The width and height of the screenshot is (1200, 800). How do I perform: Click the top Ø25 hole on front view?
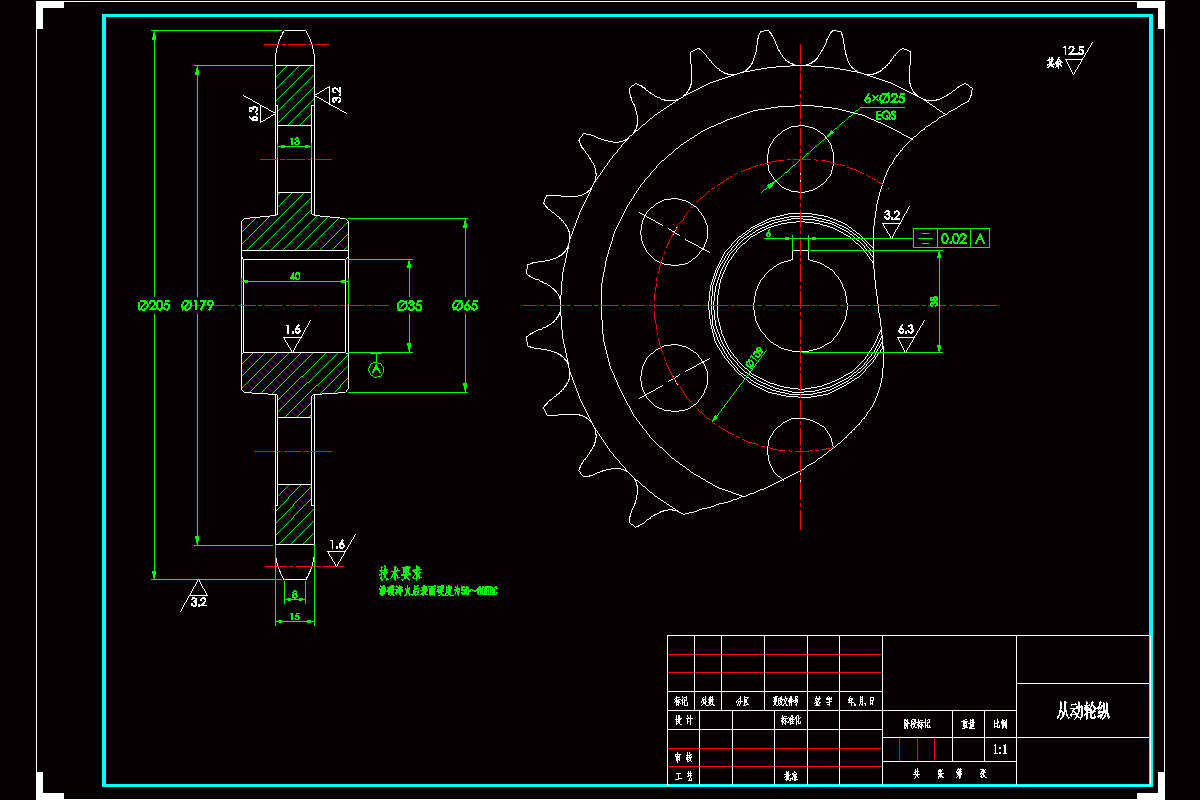(x=800, y=159)
